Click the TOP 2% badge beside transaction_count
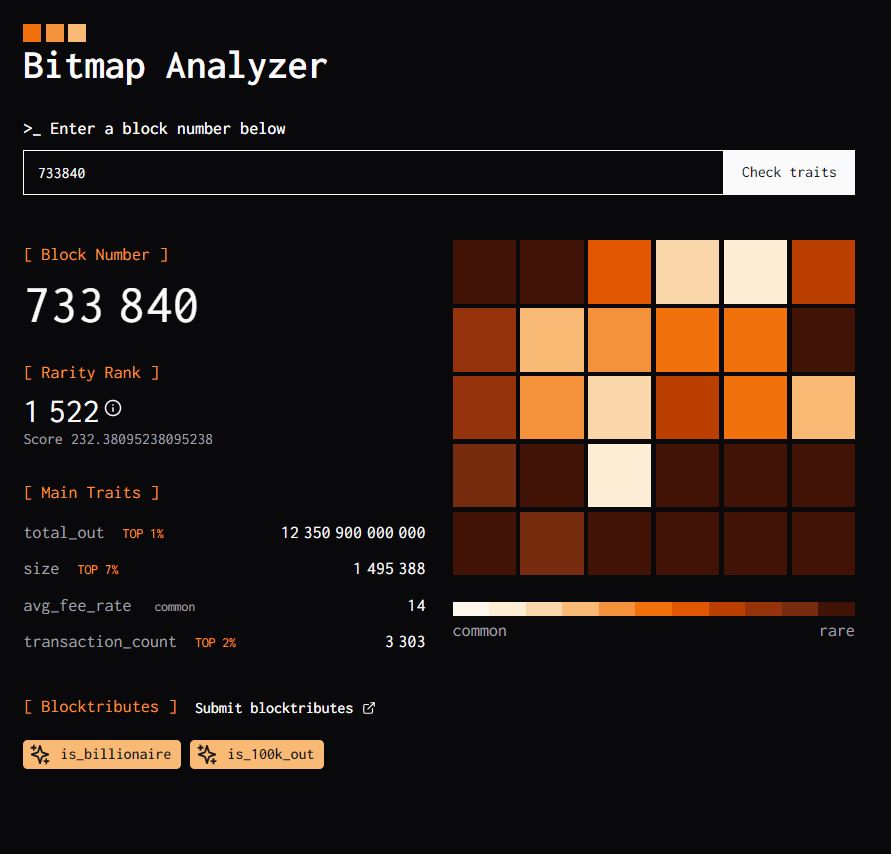This screenshot has width=891, height=854. [x=215, y=643]
